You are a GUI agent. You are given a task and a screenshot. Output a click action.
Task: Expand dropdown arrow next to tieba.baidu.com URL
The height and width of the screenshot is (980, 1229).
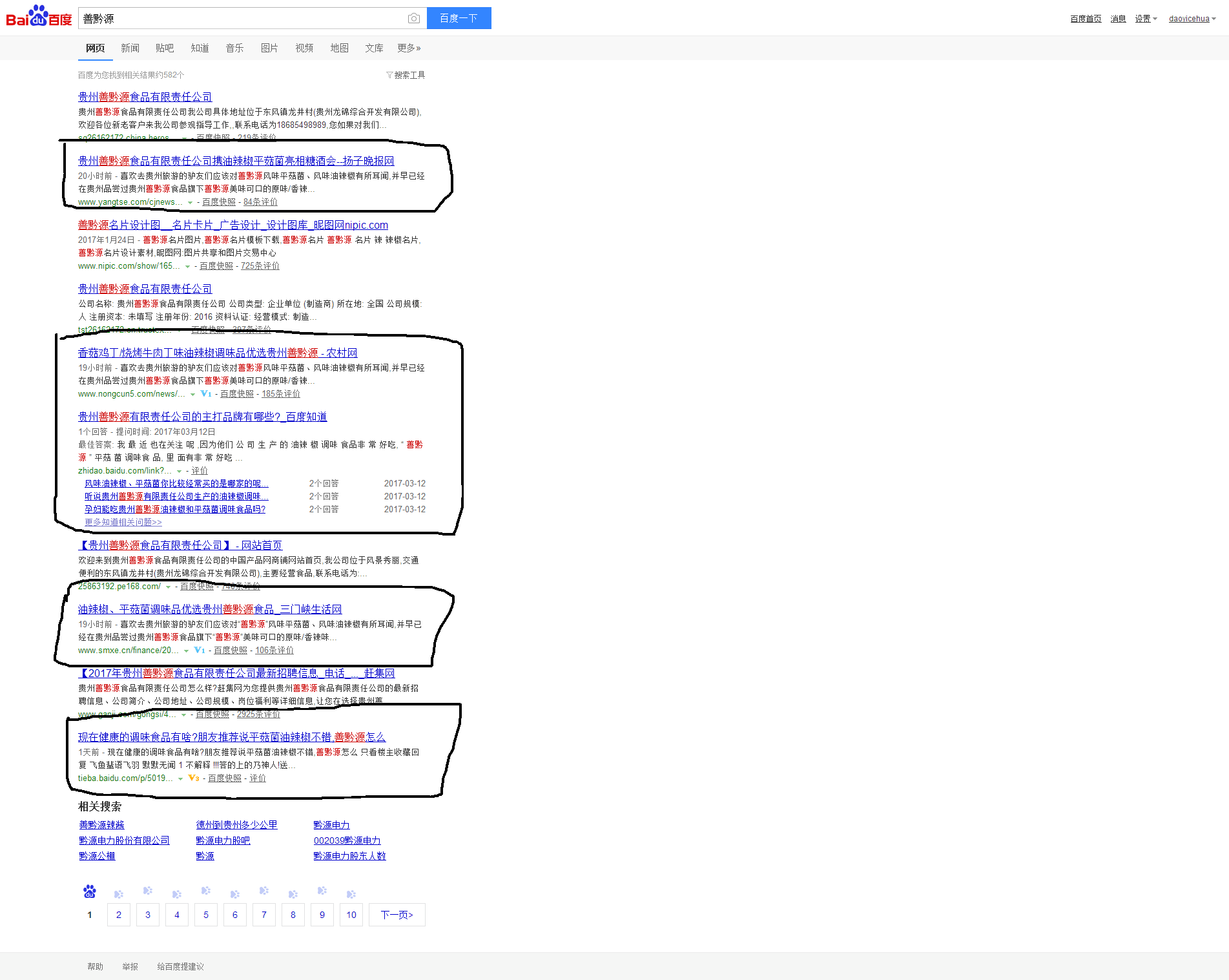(180, 779)
